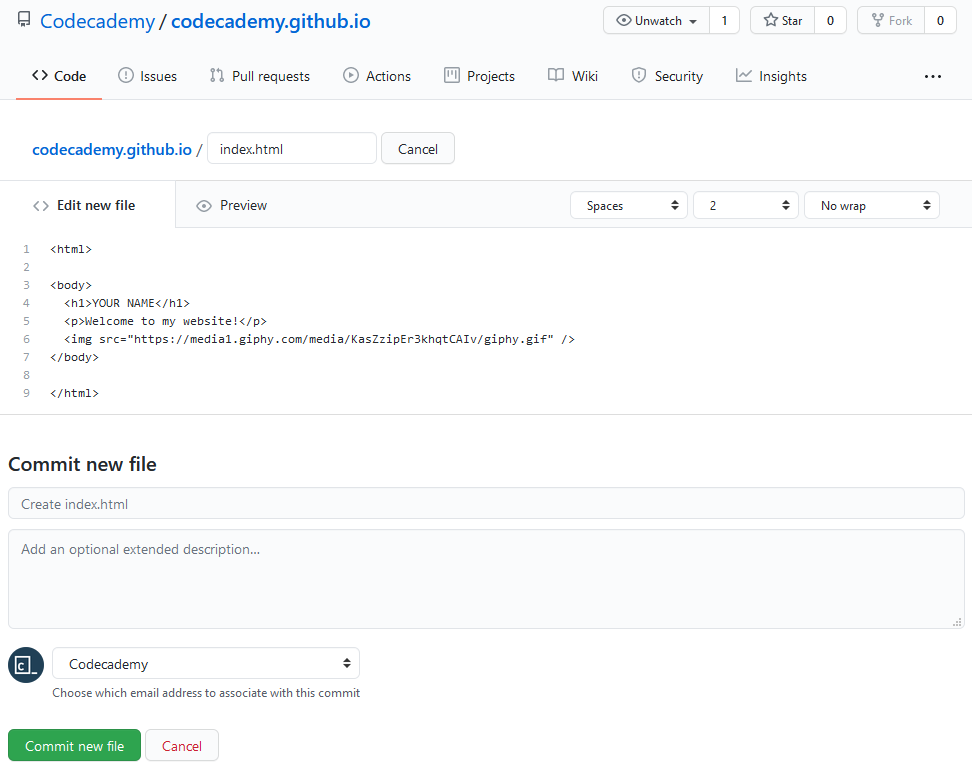Open the Security tab
This screenshot has height=768, width=972.
(667, 76)
